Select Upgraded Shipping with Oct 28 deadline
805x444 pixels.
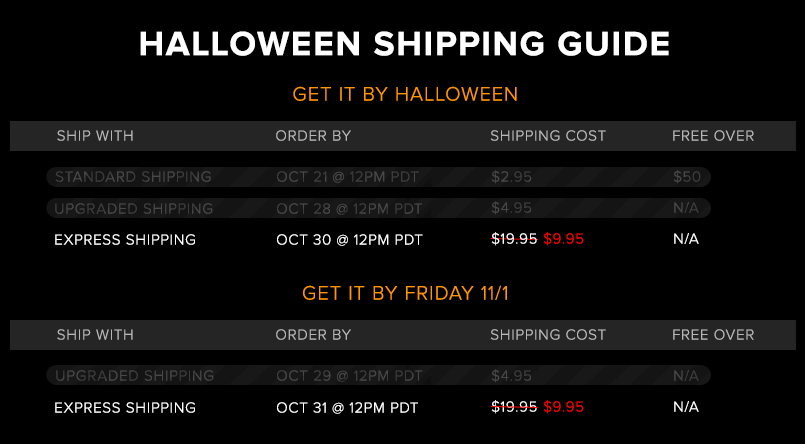134,208
